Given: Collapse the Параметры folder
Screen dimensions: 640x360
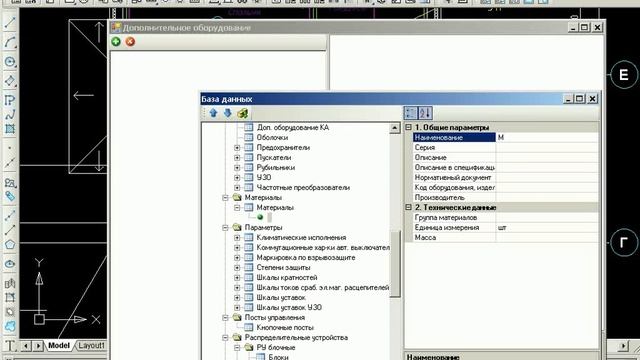Looking at the screenshot, I should [x=225, y=227].
